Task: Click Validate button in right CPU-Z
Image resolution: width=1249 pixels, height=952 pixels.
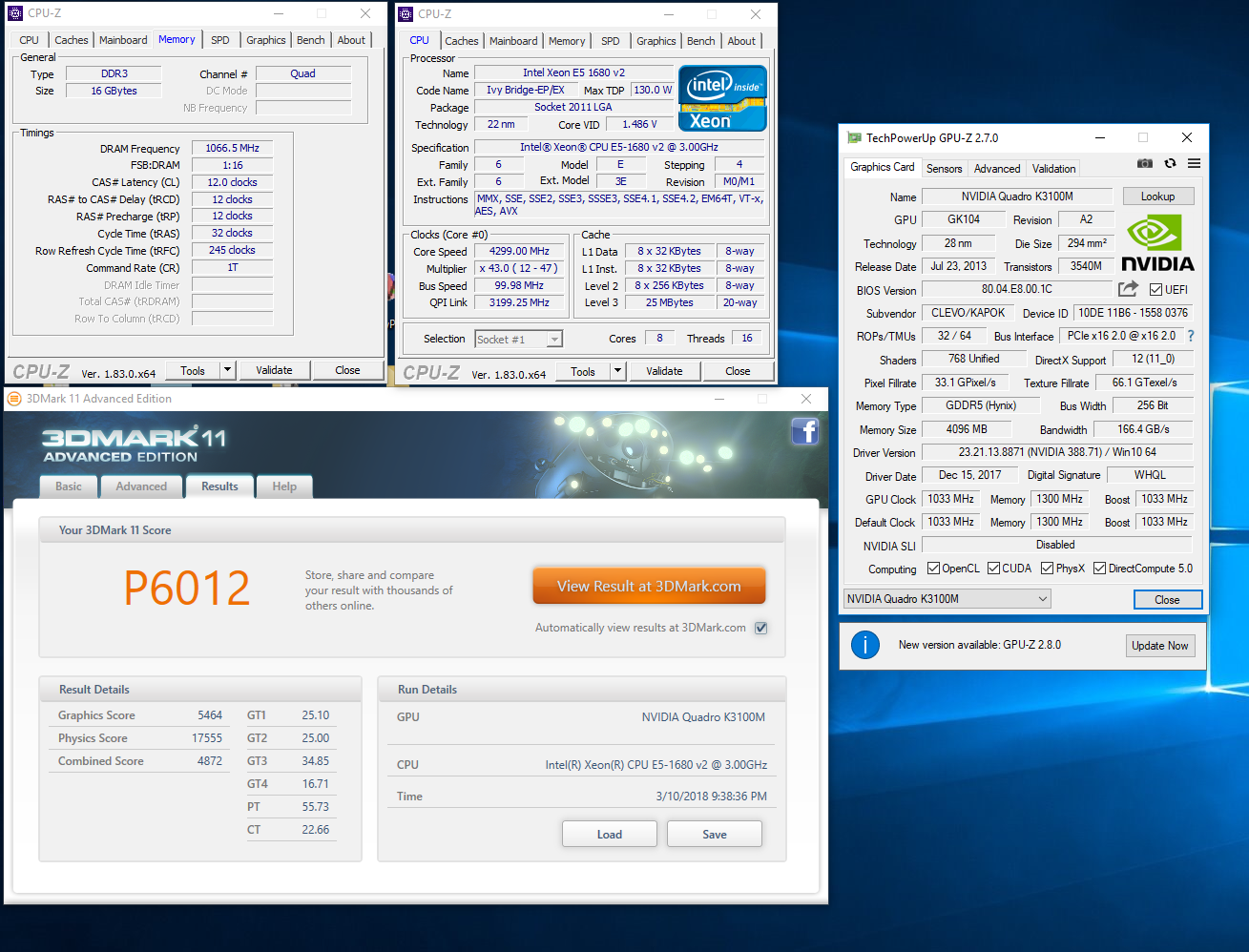Action: click(664, 371)
